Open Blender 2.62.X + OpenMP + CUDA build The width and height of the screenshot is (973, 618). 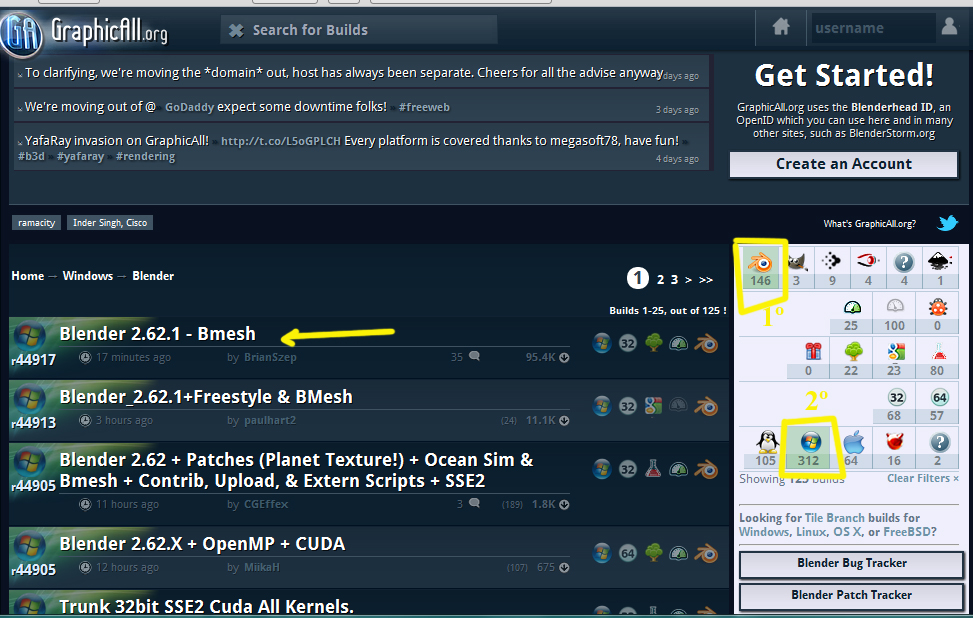click(x=202, y=544)
